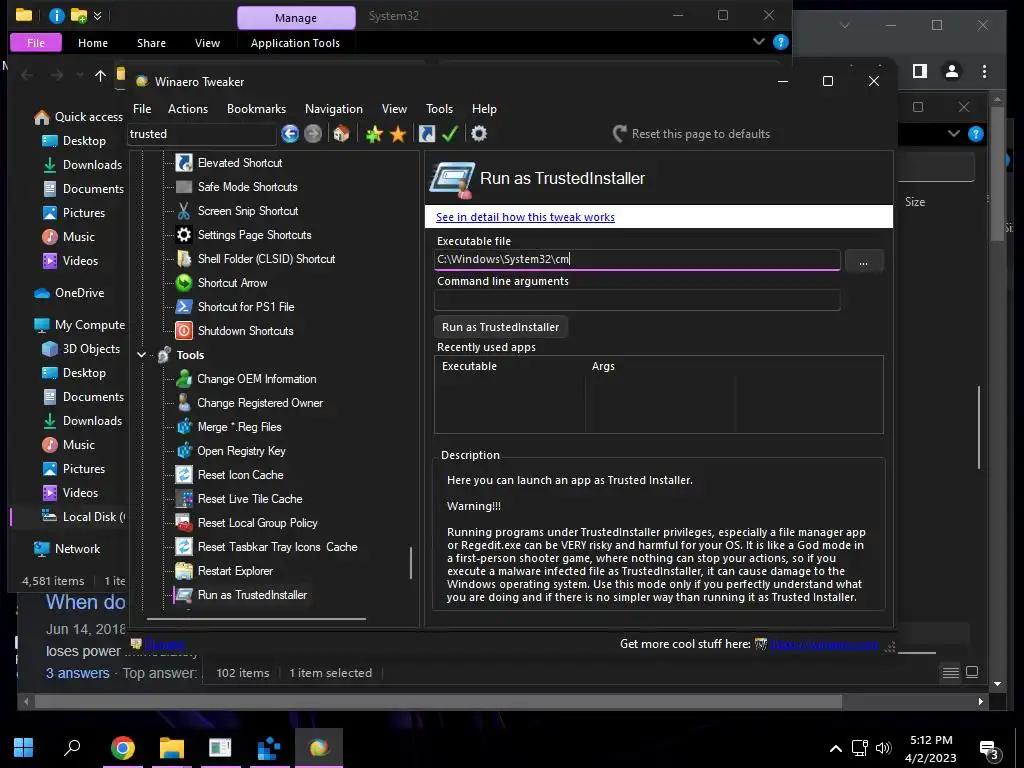This screenshot has height=768, width=1024.
Task: Select Run as TrustedInstaller tree item
Action: [x=252, y=595]
